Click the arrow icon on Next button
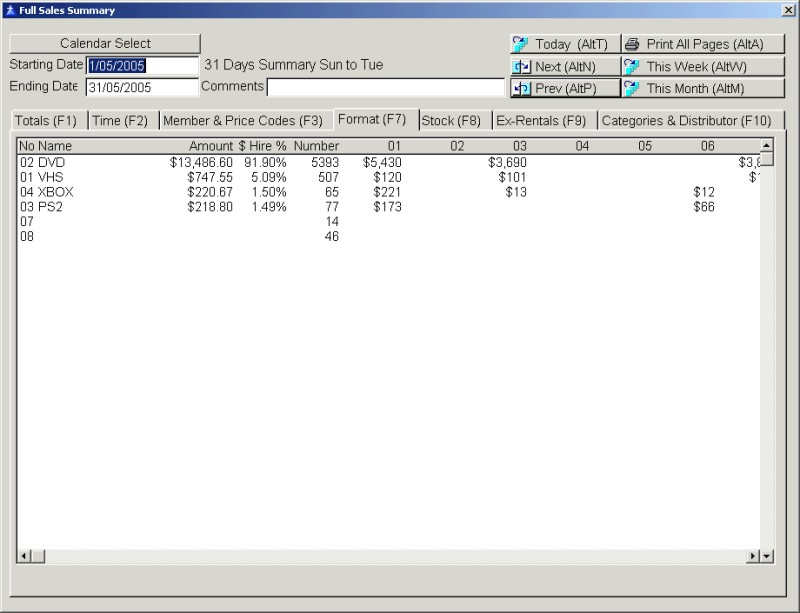 520,66
